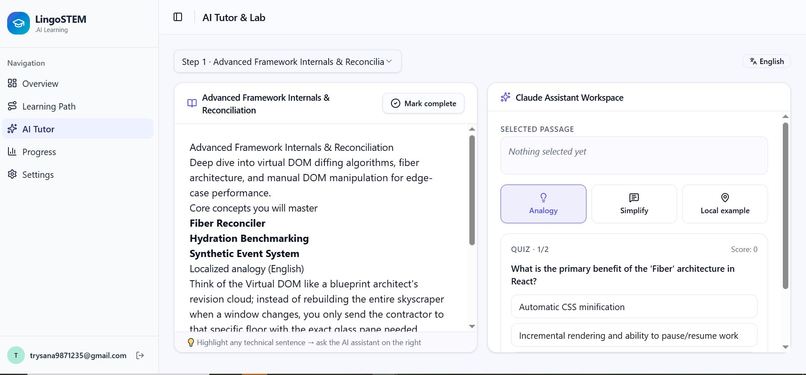Click the Claude Assistant Workspace title
The width and height of the screenshot is (806, 375).
[x=569, y=98]
